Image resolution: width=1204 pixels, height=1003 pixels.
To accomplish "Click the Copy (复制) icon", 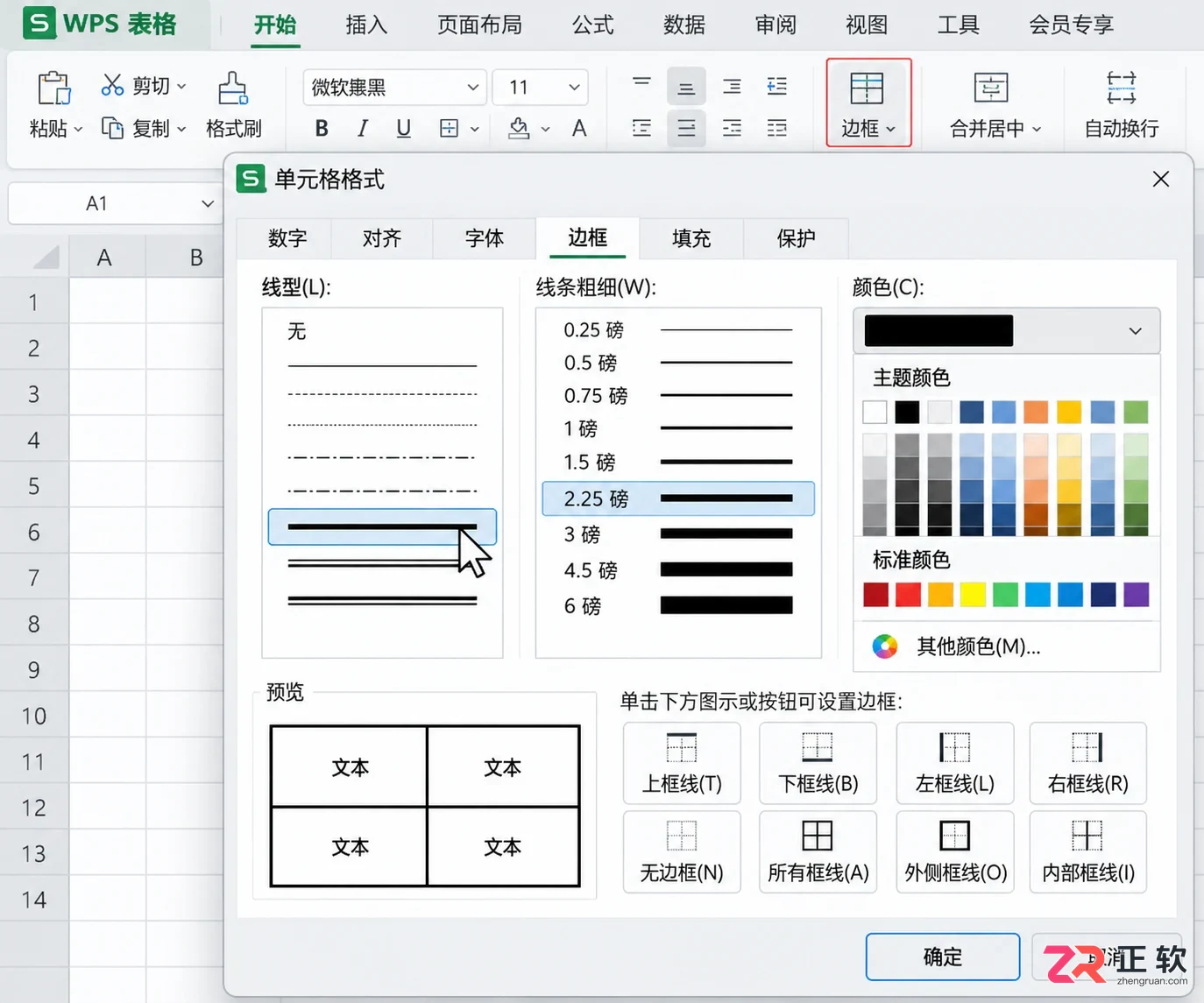I will point(112,128).
